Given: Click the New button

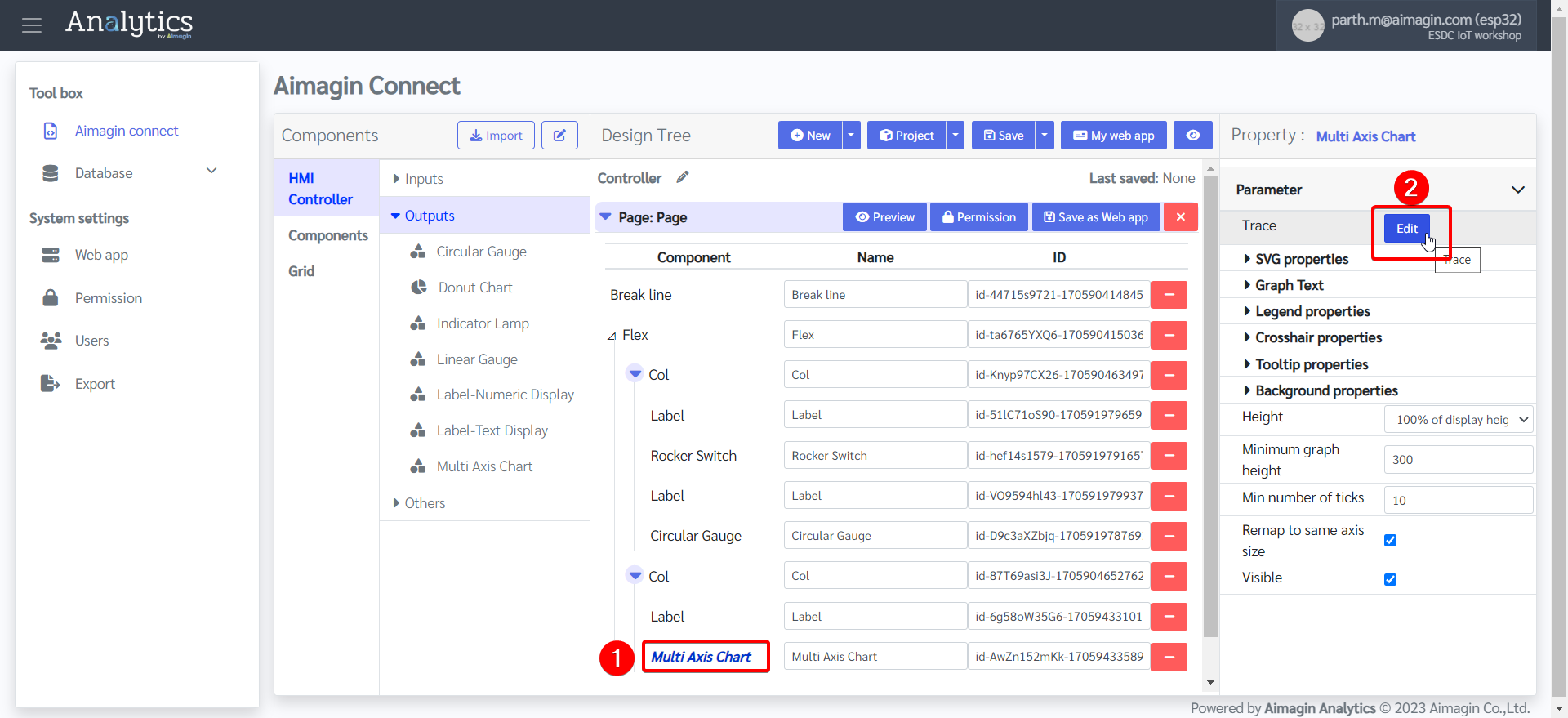Looking at the screenshot, I should click(x=810, y=136).
